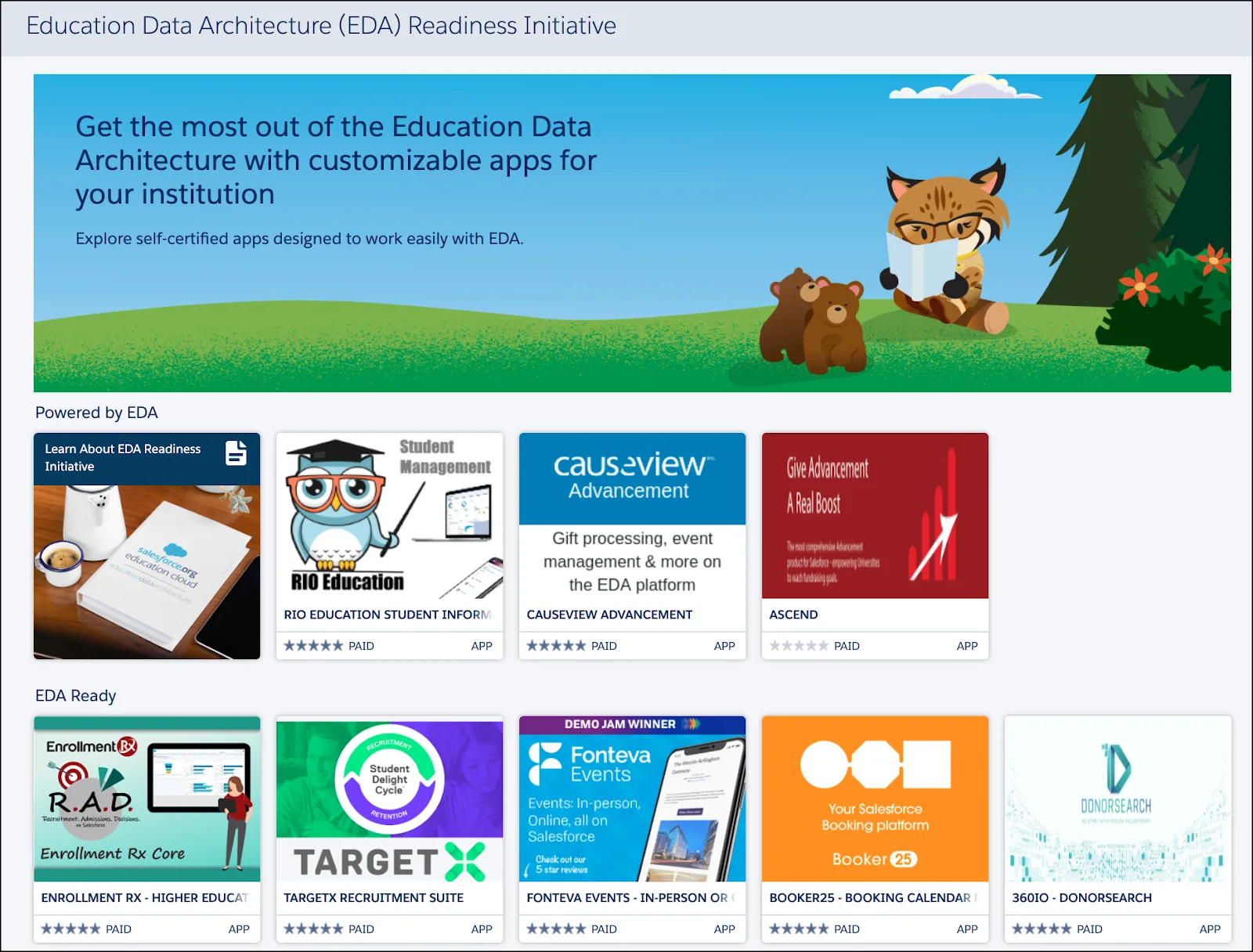Click the PAID label on TargetX card
Screen dimensions: 1253x952
[x=361, y=929]
